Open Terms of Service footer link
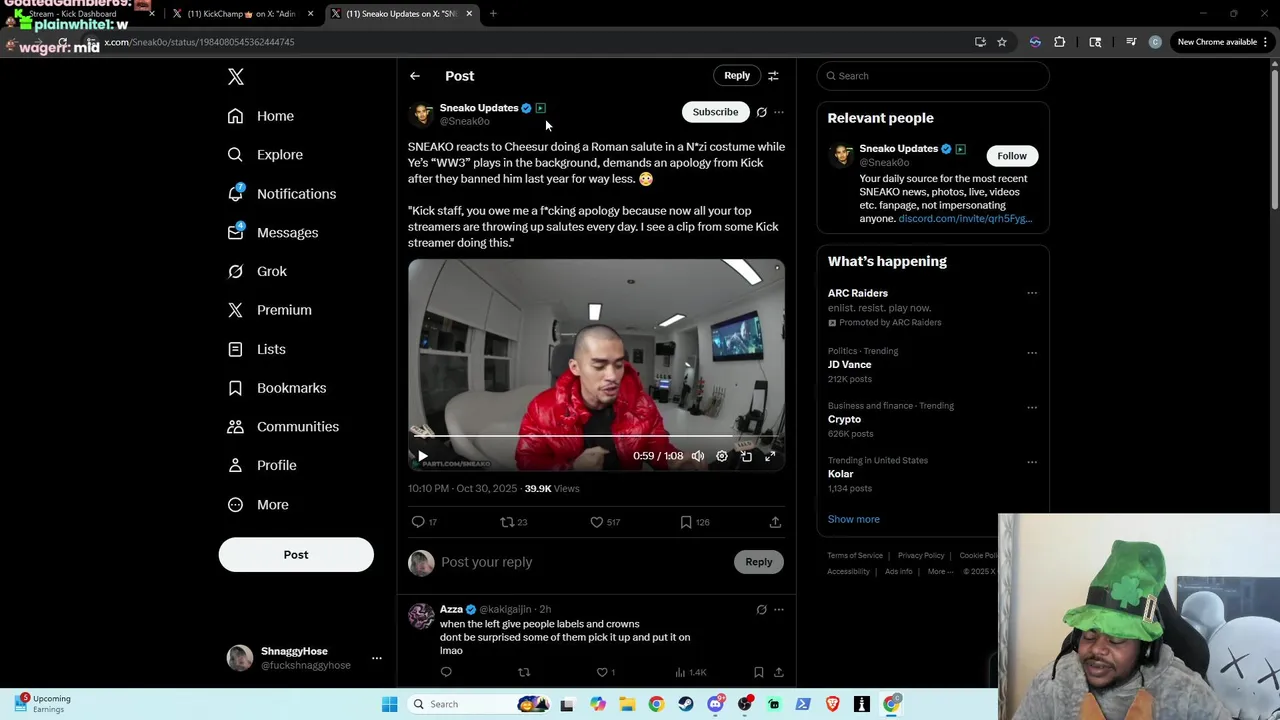The height and width of the screenshot is (720, 1280). pyautogui.click(x=855, y=556)
